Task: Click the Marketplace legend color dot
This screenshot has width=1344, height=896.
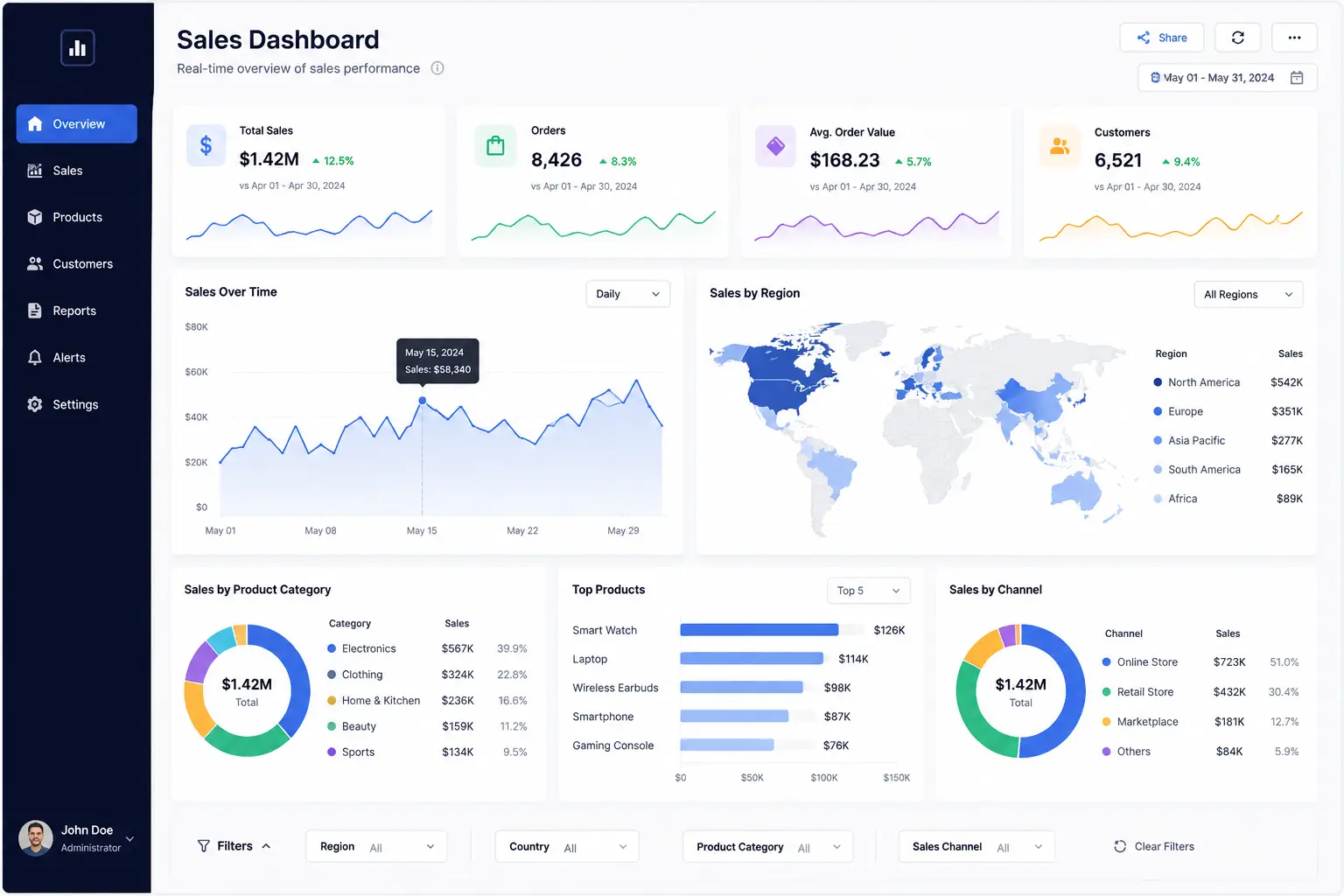Action: 1106,722
